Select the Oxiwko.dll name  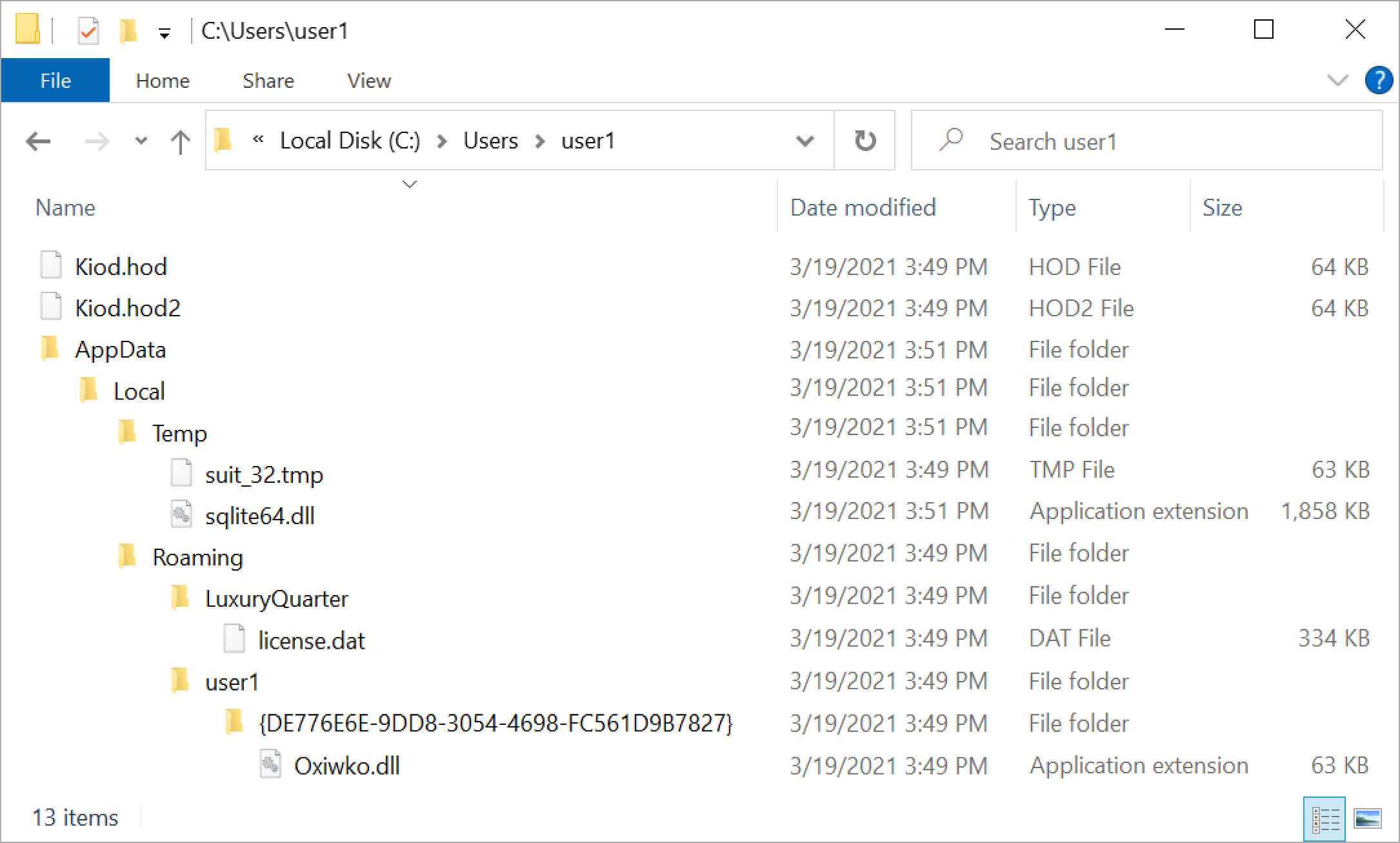(x=347, y=766)
